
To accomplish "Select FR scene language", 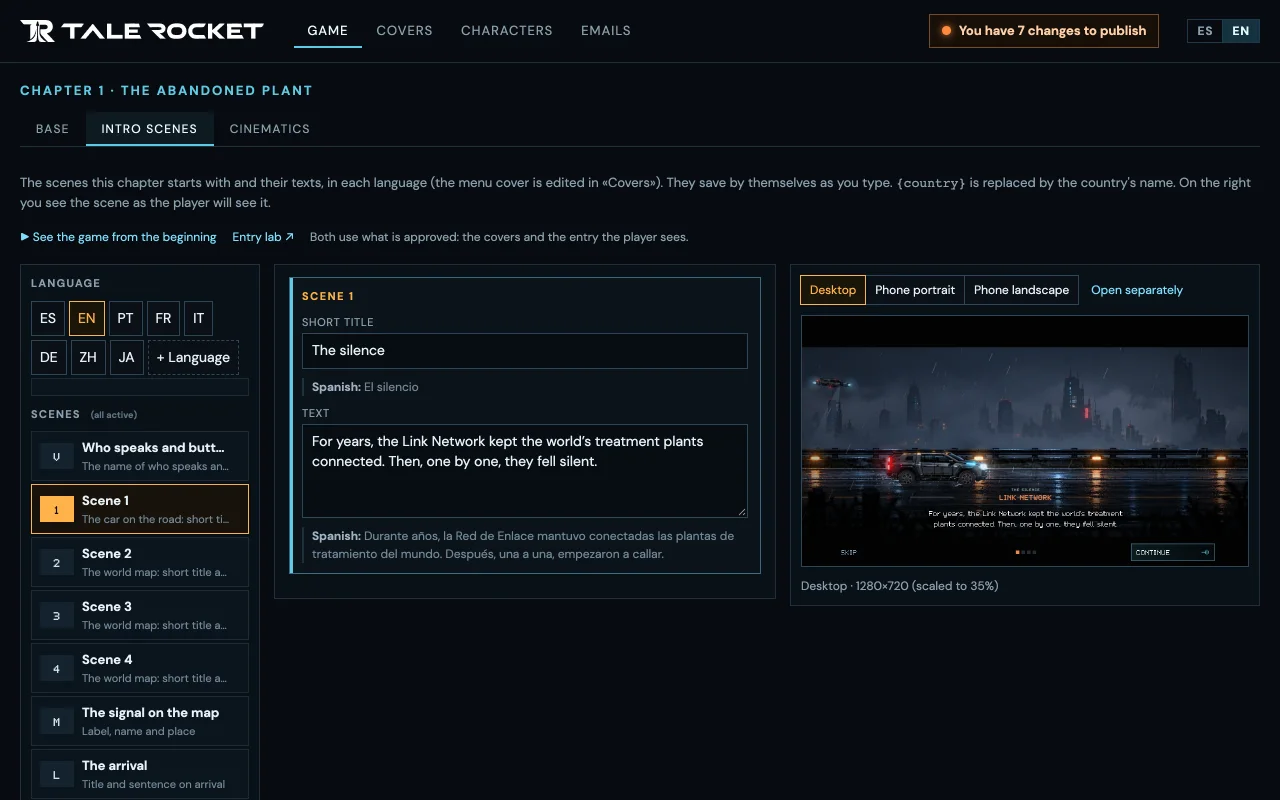I will point(164,318).
